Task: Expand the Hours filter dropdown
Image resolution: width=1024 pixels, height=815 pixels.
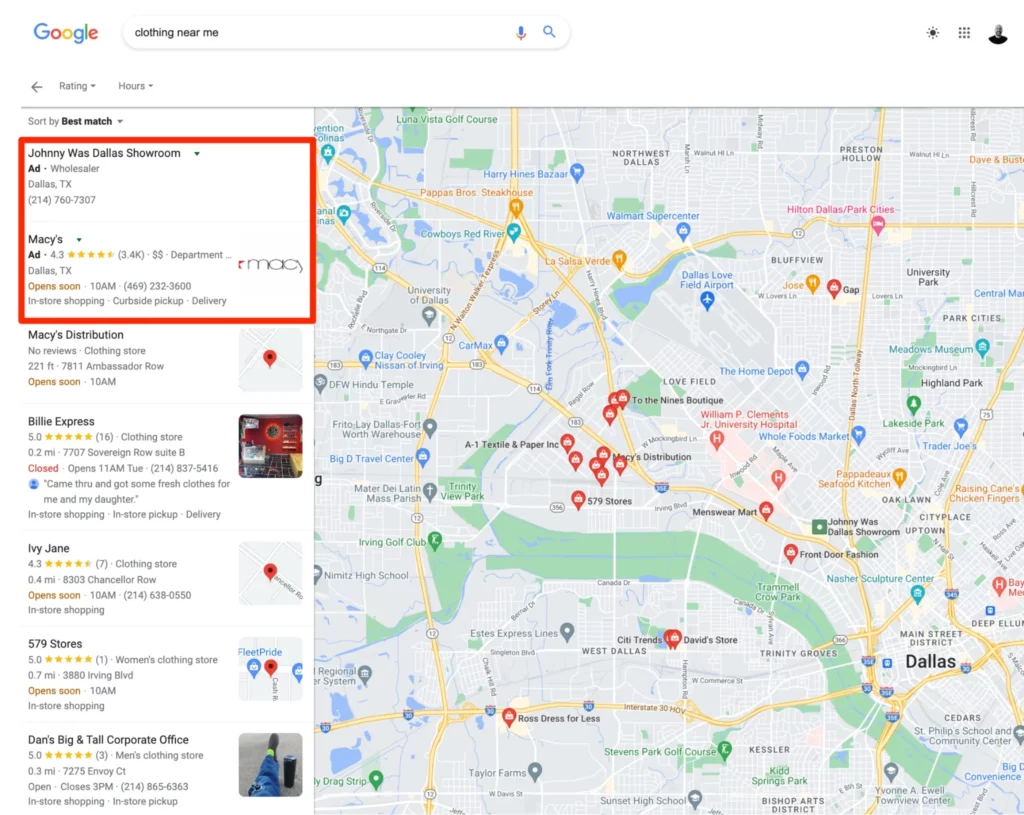Action: tap(135, 86)
